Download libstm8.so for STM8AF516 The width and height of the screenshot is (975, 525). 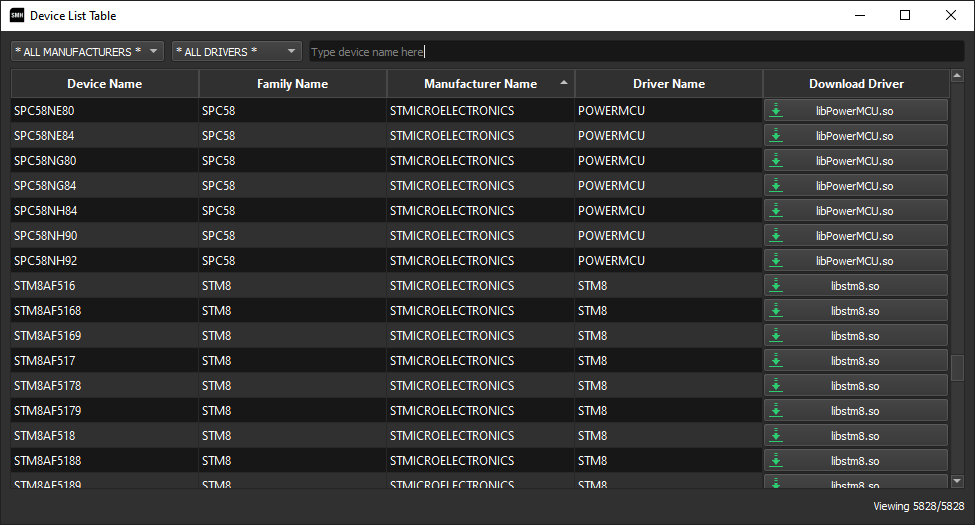click(856, 286)
